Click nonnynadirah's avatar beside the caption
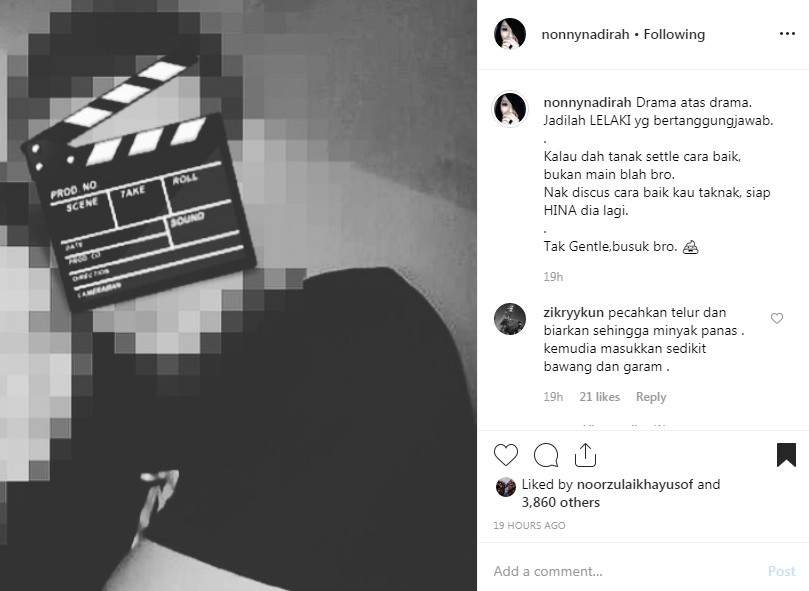The width and height of the screenshot is (809, 591). [x=510, y=109]
